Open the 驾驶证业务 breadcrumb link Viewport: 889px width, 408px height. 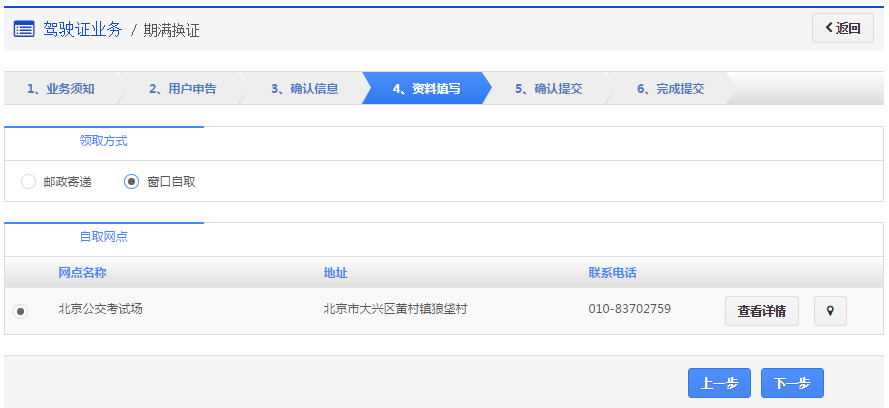pos(82,29)
